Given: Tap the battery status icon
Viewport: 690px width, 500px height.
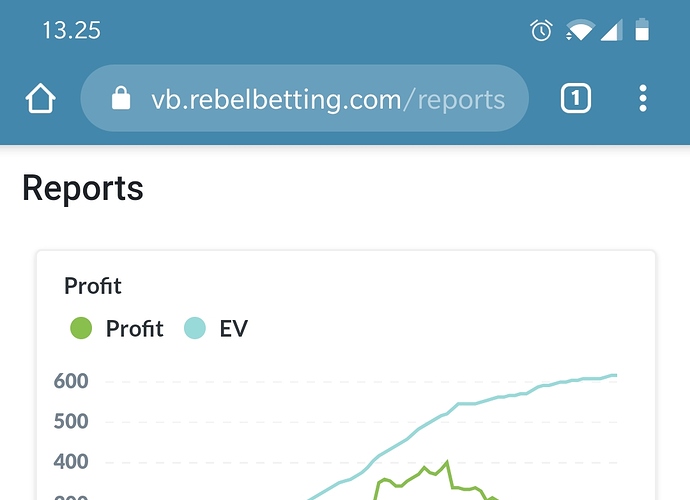Looking at the screenshot, I should pyautogui.click(x=642, y=29).
